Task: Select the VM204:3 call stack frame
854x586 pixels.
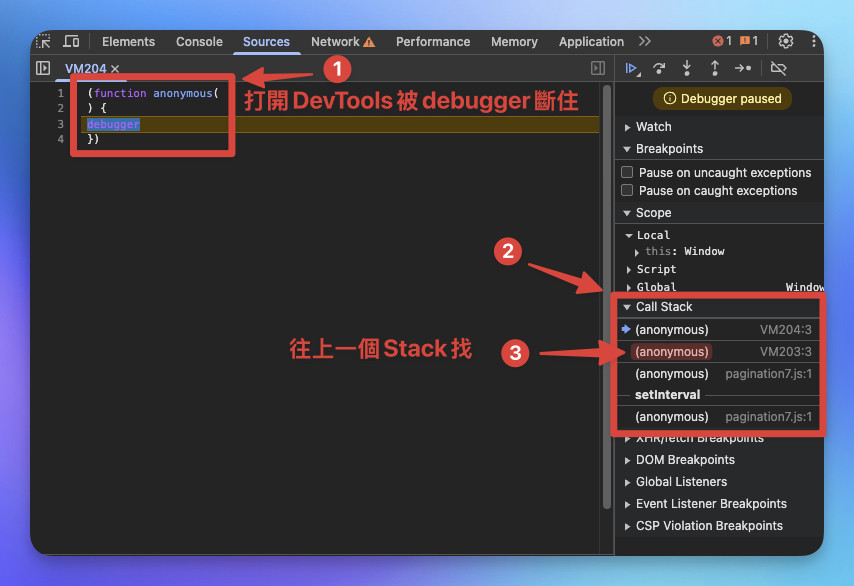Action: point(719,329)
